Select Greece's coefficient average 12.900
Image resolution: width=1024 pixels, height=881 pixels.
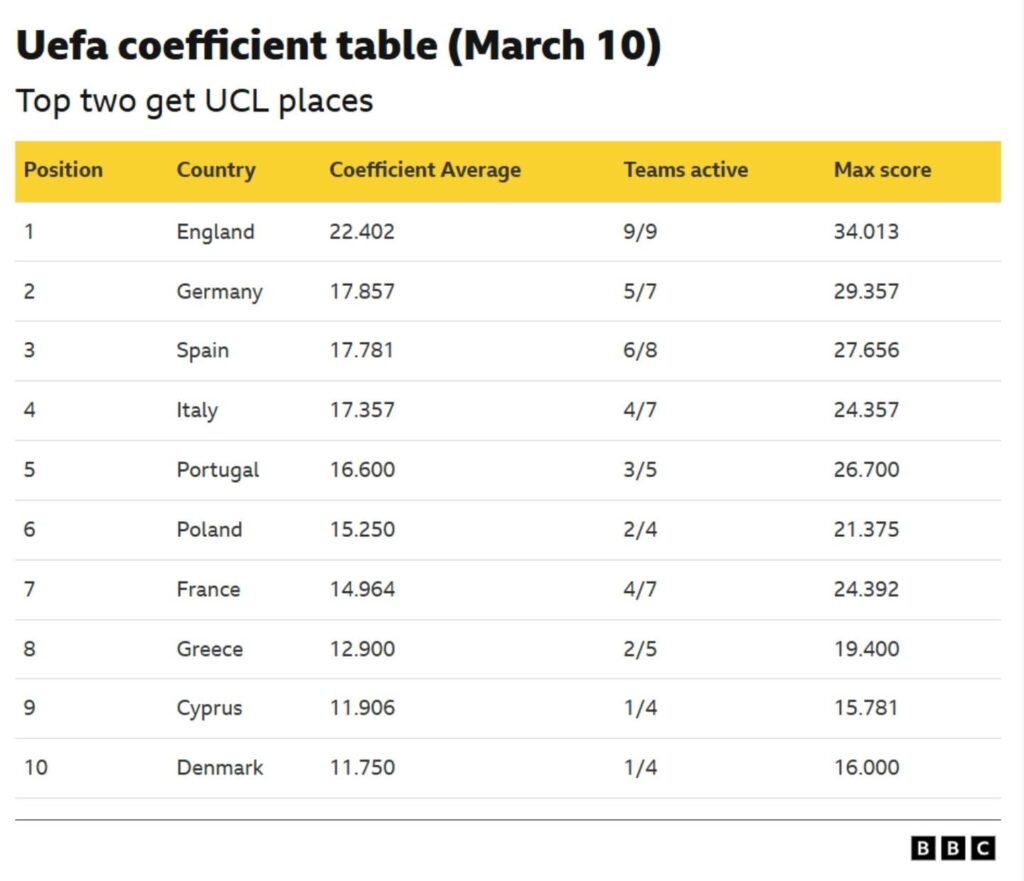362,649
